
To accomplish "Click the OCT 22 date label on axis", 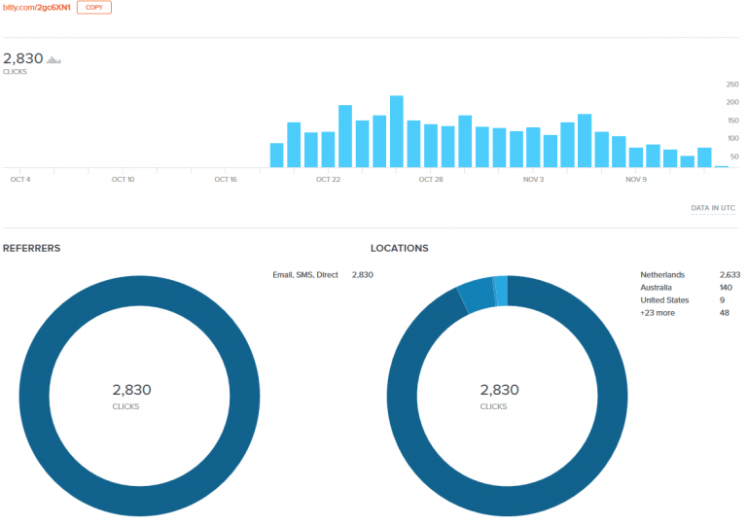I will 328,180.
